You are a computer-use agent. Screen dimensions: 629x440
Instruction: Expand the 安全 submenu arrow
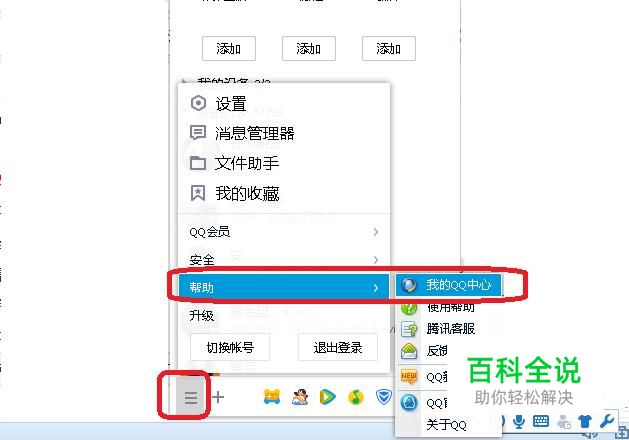point(375,260)
